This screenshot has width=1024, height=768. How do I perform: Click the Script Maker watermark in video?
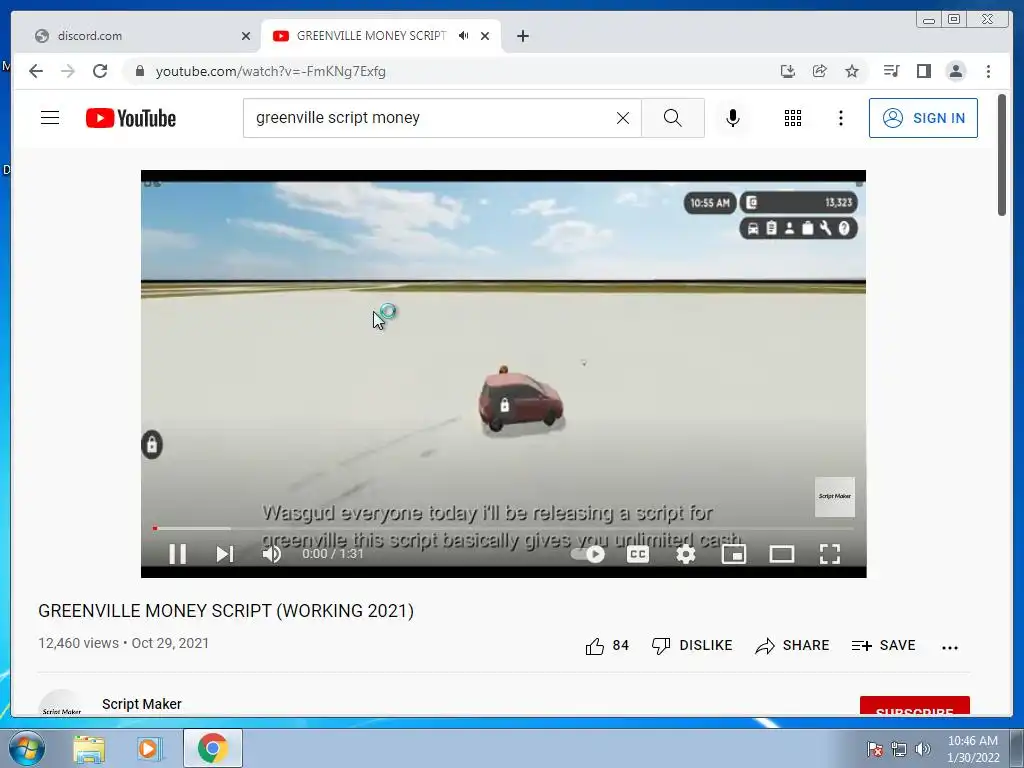coord(835,497)
